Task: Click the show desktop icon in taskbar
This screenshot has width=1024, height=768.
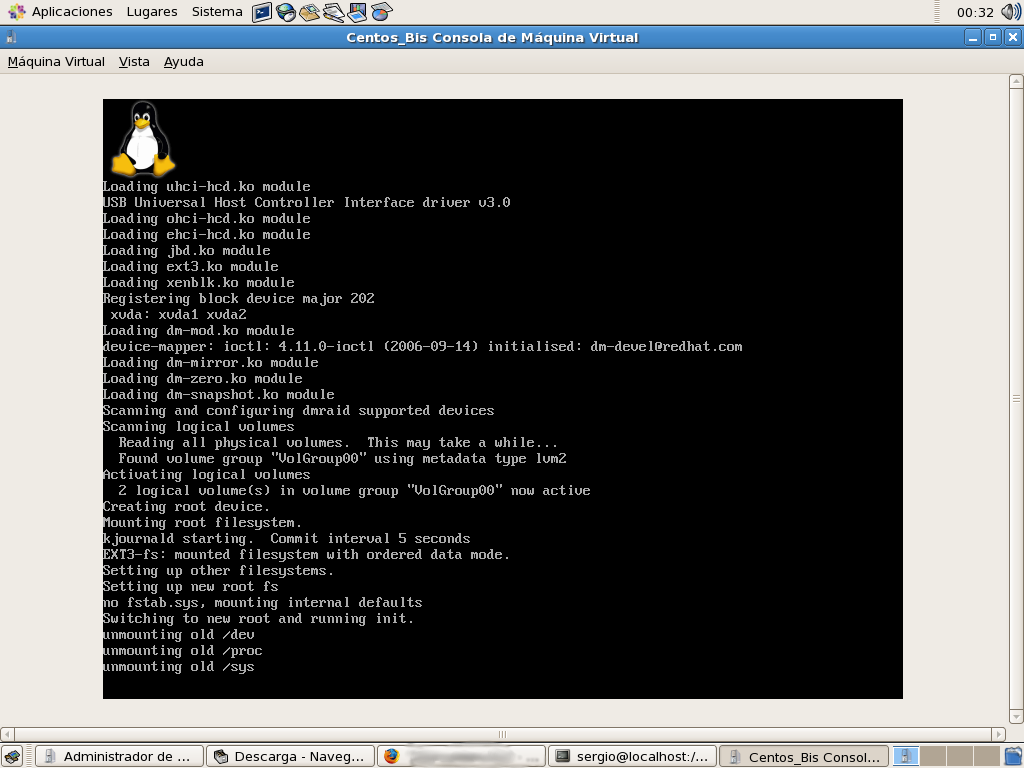Action: point(12,756)
